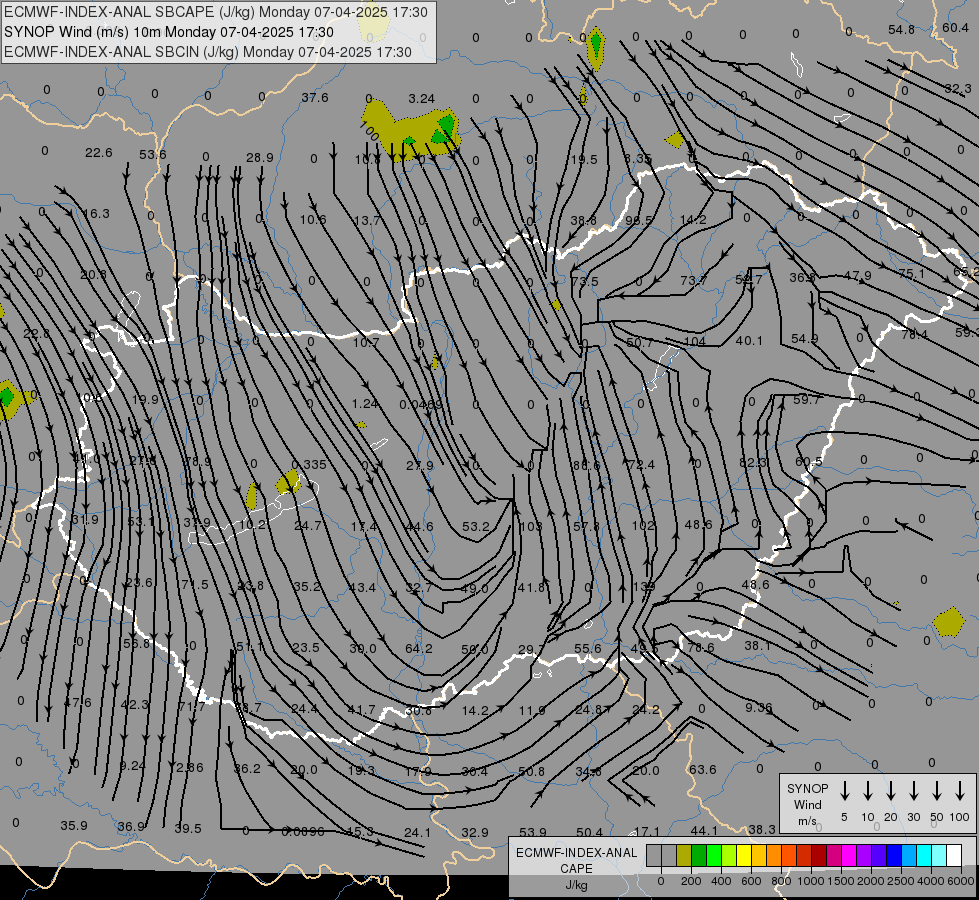Click the map value 22.6
979x900 pixels.
coord(99,153)
